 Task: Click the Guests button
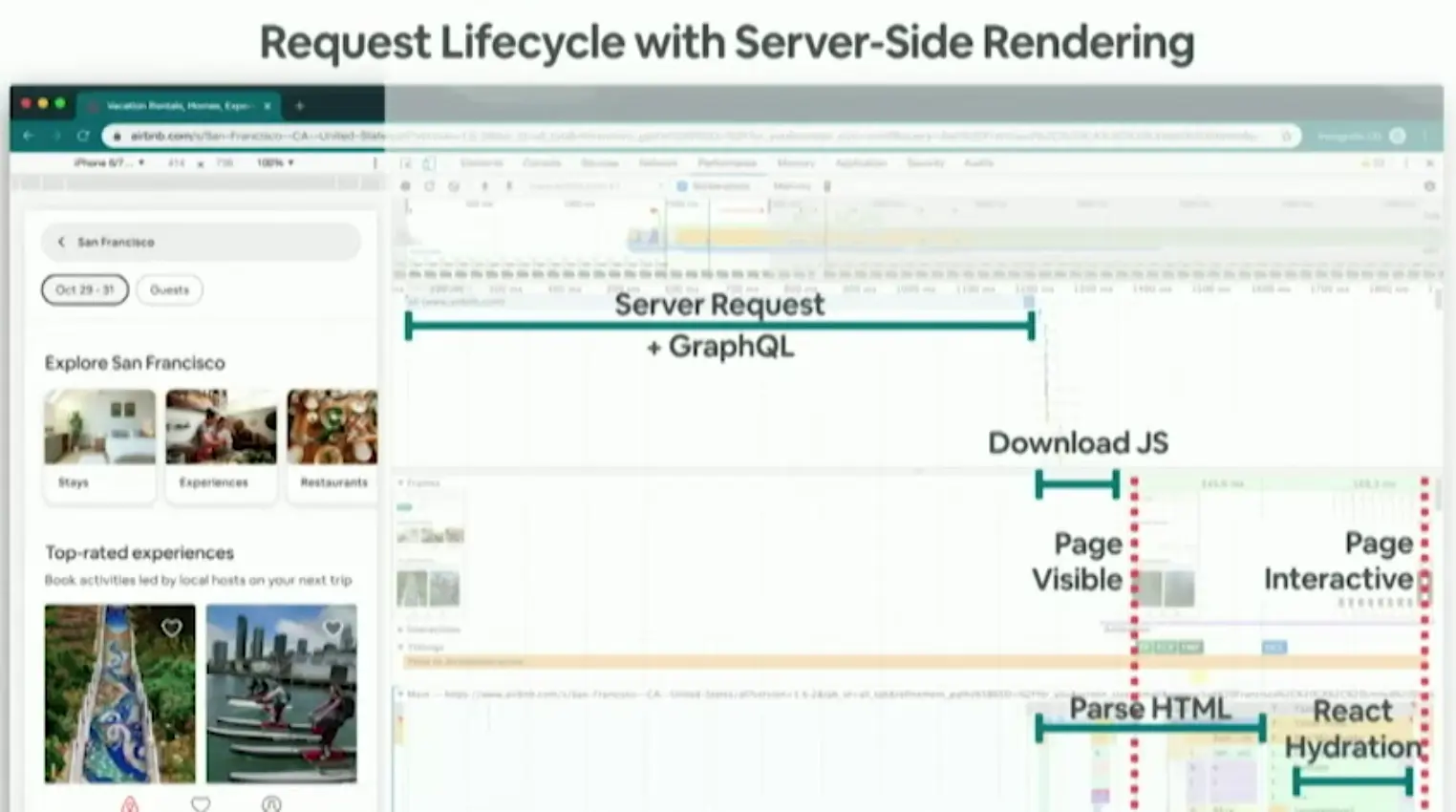tap(169, 289)
